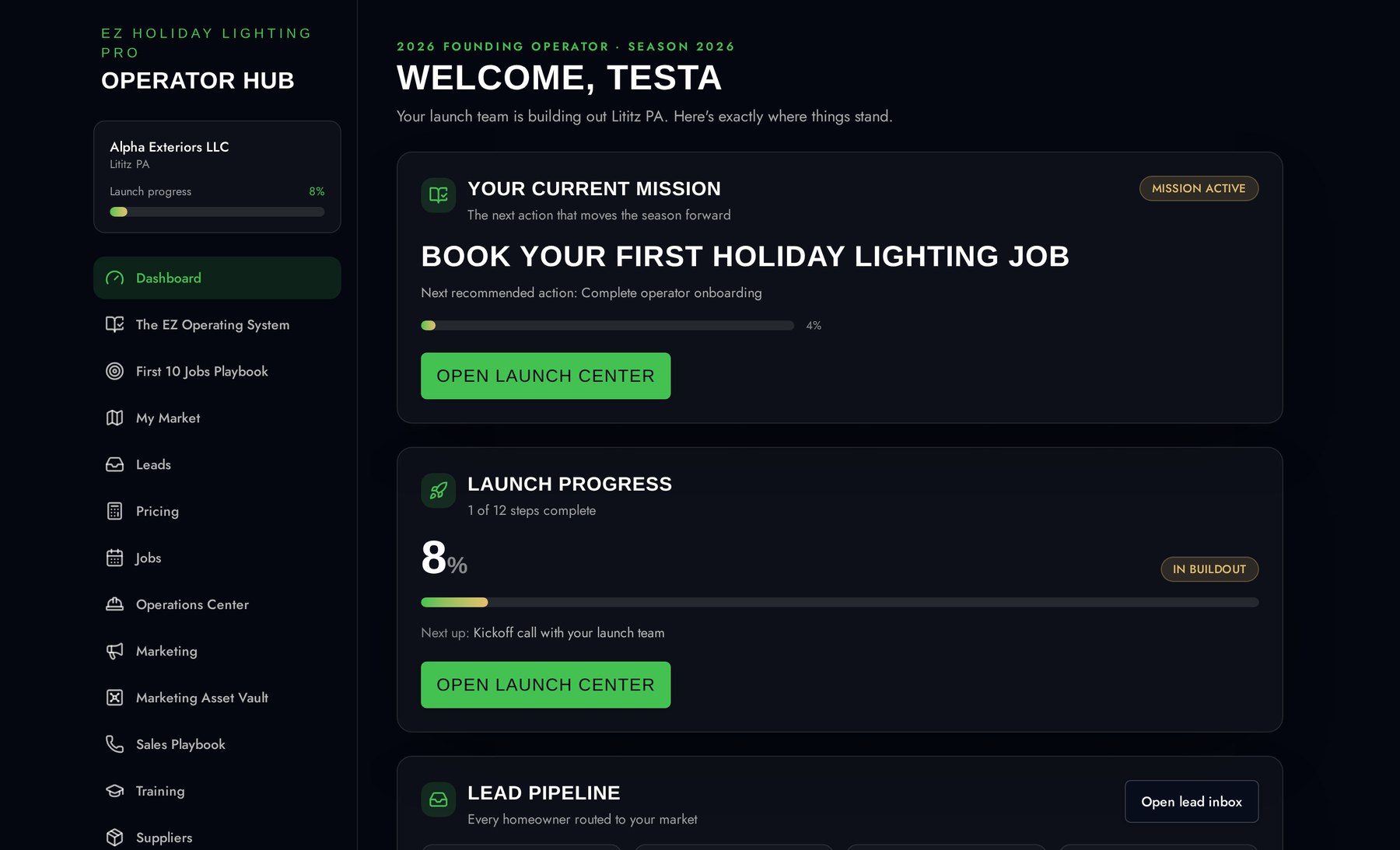The height and width of the screenshot is (850, 1400).
Task: Click the Dashboard gauge icon
Action: point(115,278)
